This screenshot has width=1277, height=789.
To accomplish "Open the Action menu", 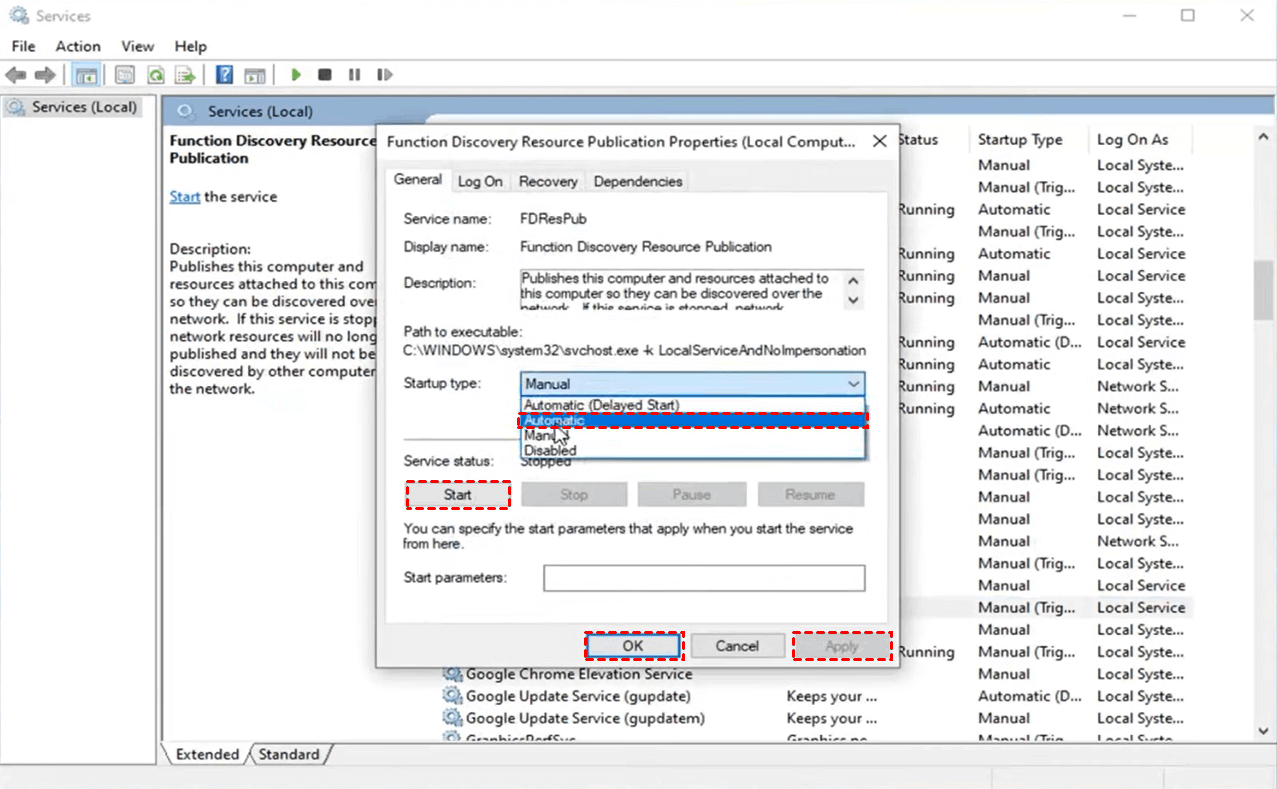I will tap(78, 46).
